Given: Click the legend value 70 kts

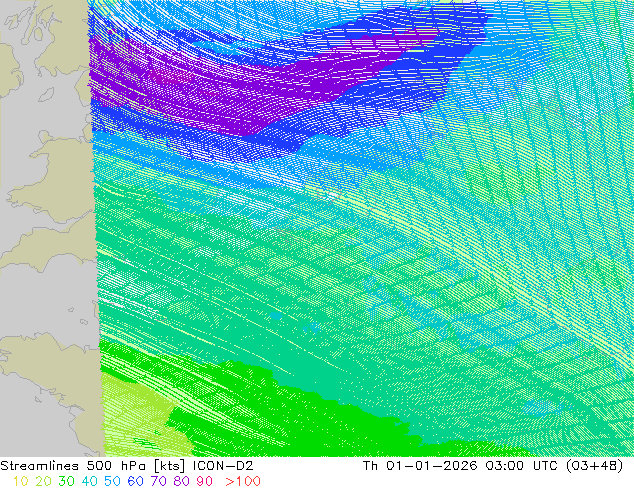Looking at the screenshot, I should click(158, 482).
